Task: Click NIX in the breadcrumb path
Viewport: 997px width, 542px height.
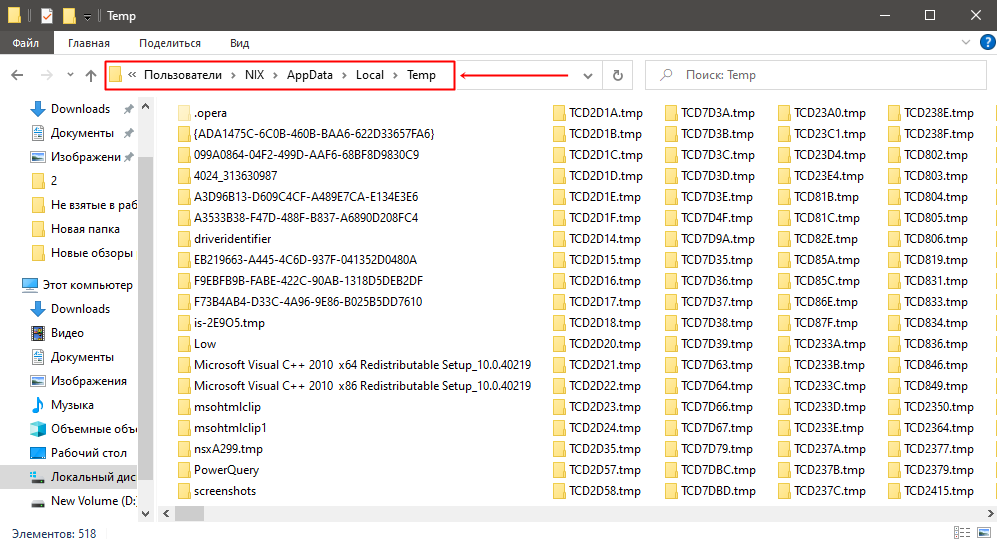Action: pos(254,75)
